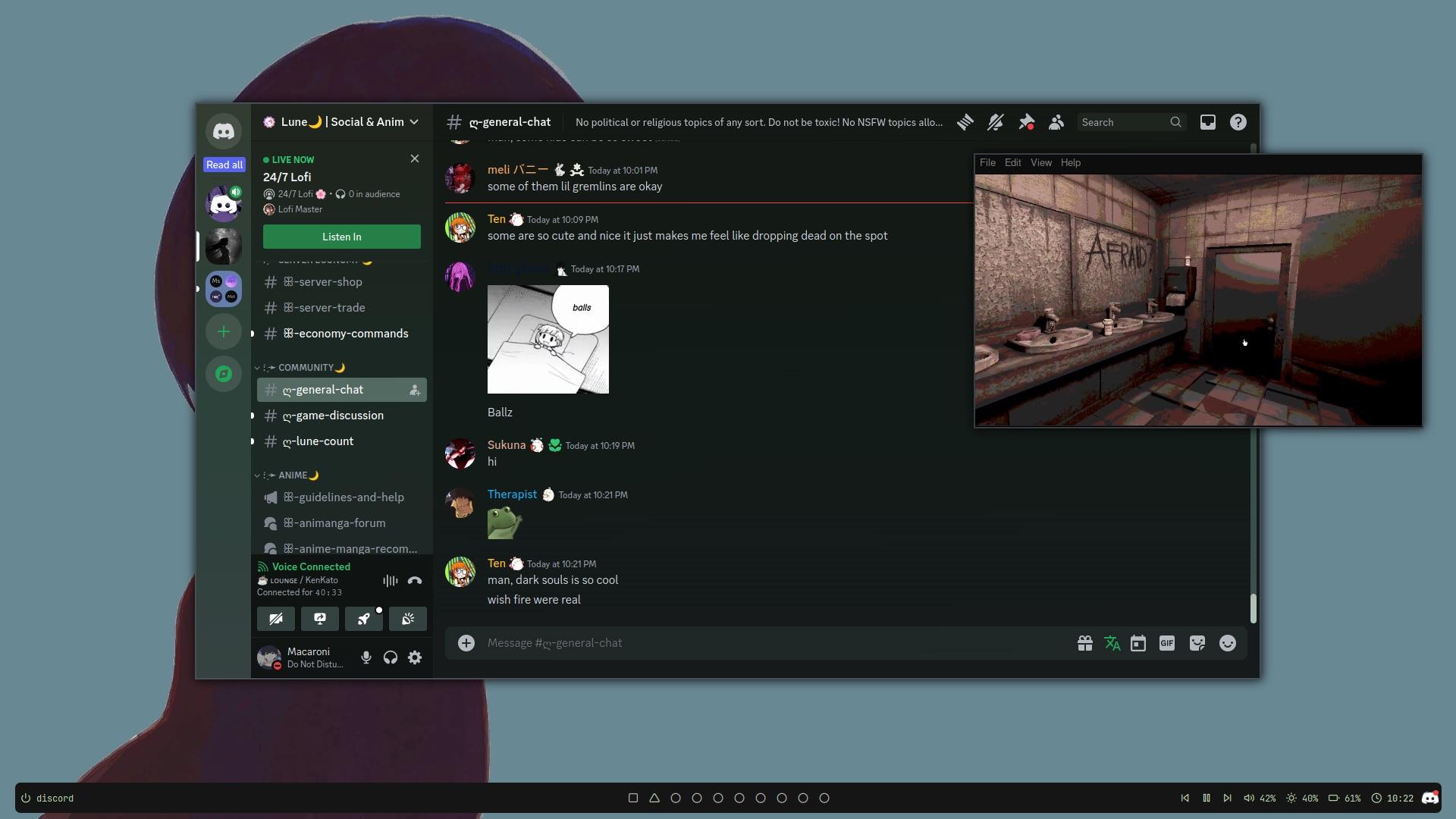Click the gift Nitro icon

1084,643
